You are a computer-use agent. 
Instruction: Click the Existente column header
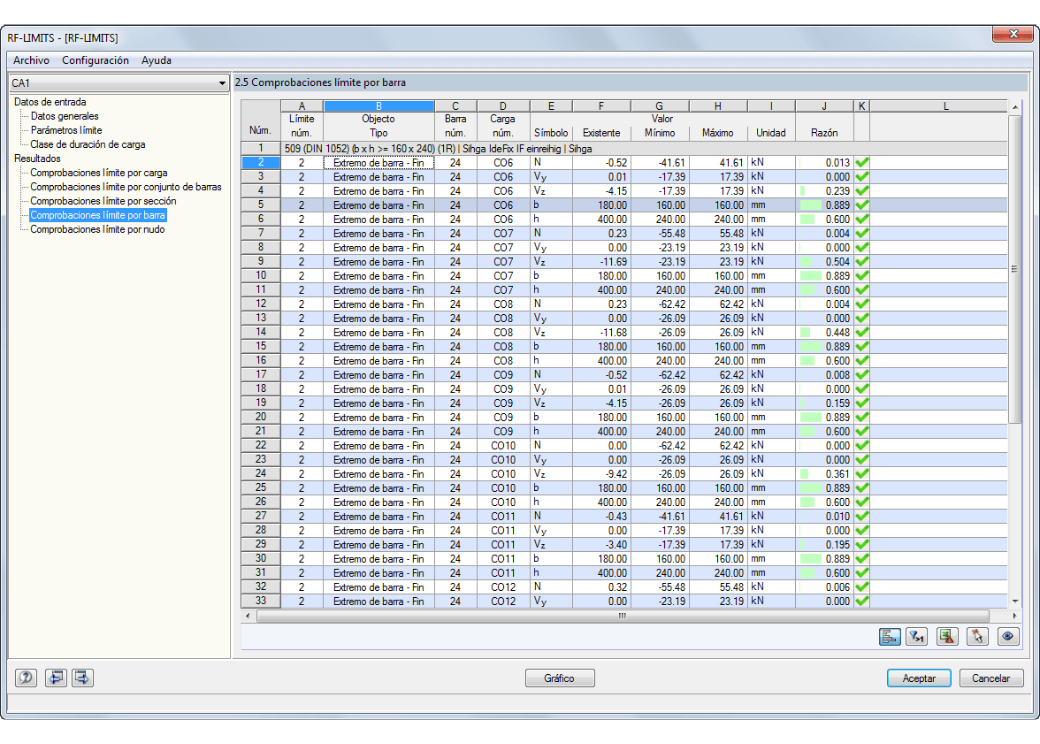pyautogui.click(x=601, y=133)
